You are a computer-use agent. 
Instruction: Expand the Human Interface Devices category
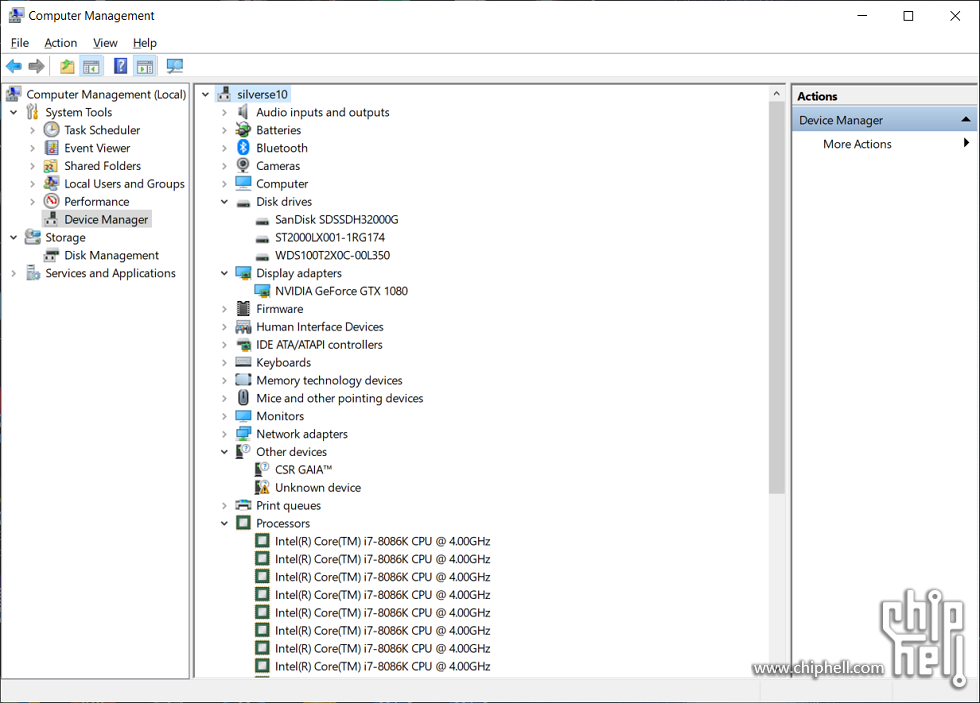click(x=224, y=327)
